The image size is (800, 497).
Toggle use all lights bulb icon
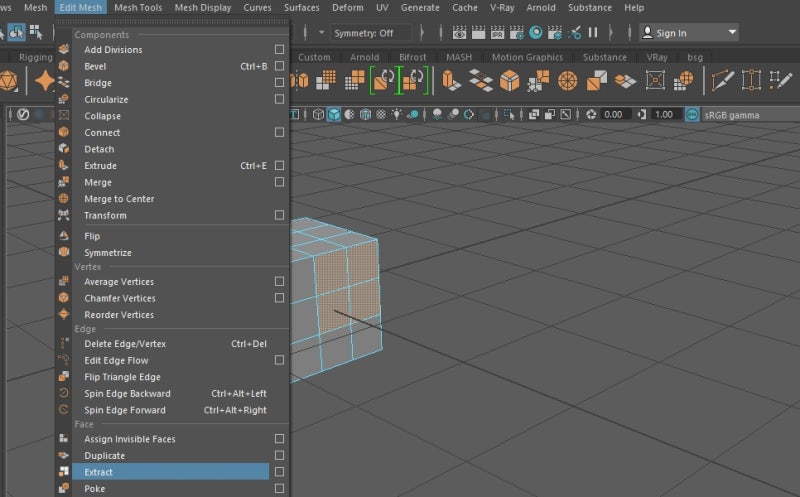coord(396,114)
